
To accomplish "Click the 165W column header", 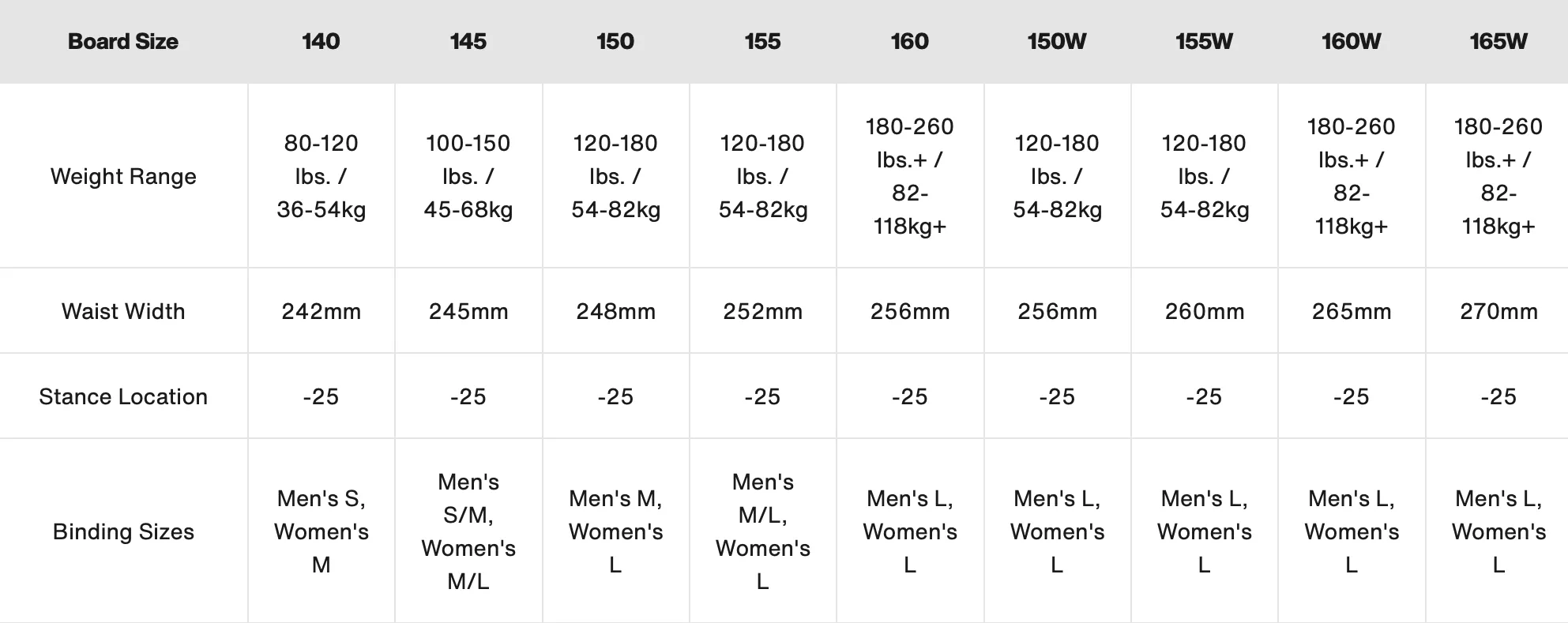I will pos(1498,41).
